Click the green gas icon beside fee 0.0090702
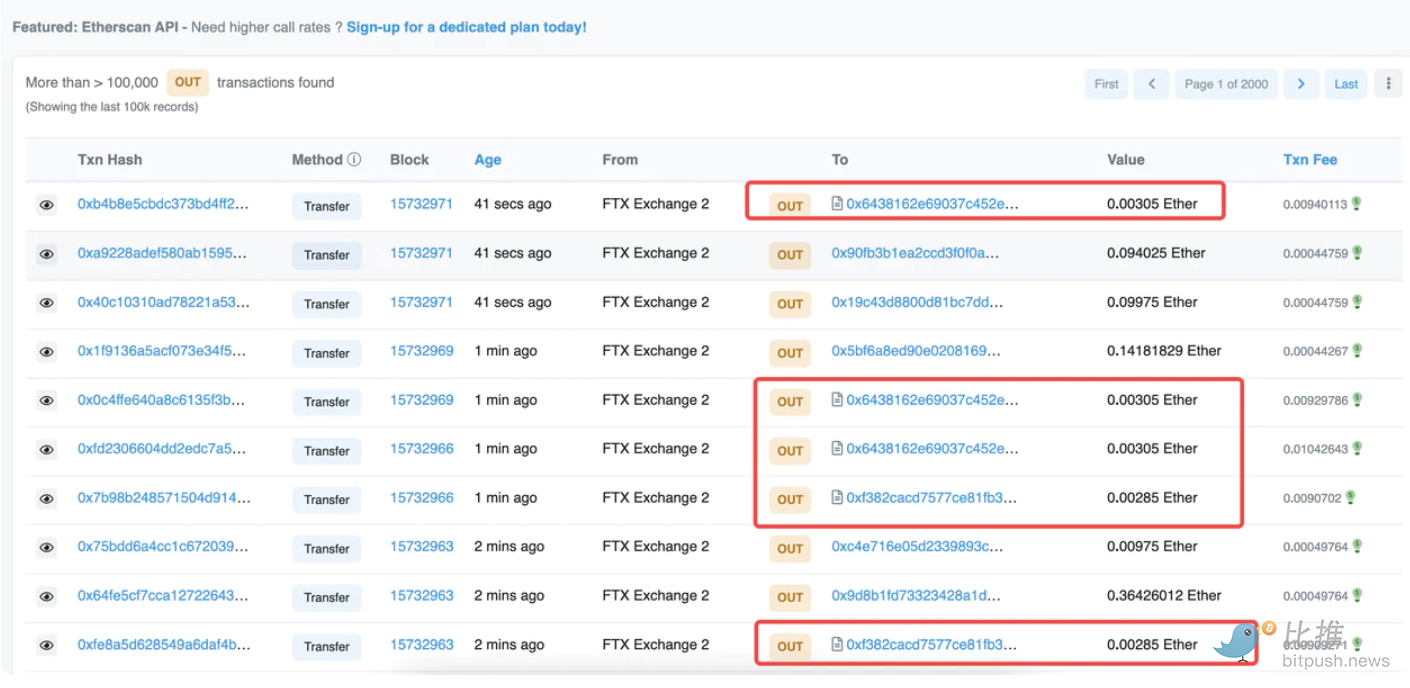This screenshot has height=688, width=1410. tap(1351, 498)
